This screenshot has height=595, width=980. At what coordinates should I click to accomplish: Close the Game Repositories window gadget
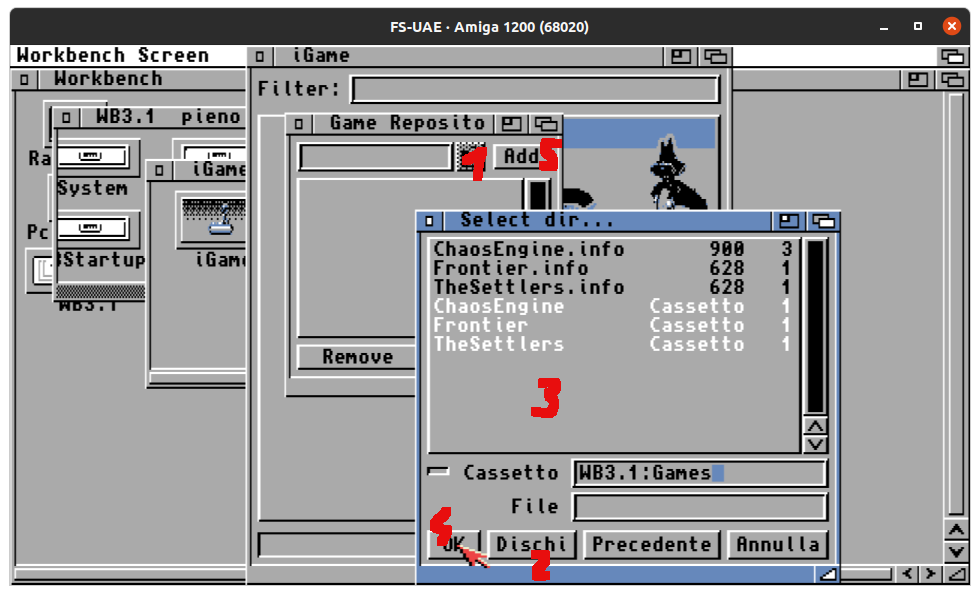[x=299, y=124]
